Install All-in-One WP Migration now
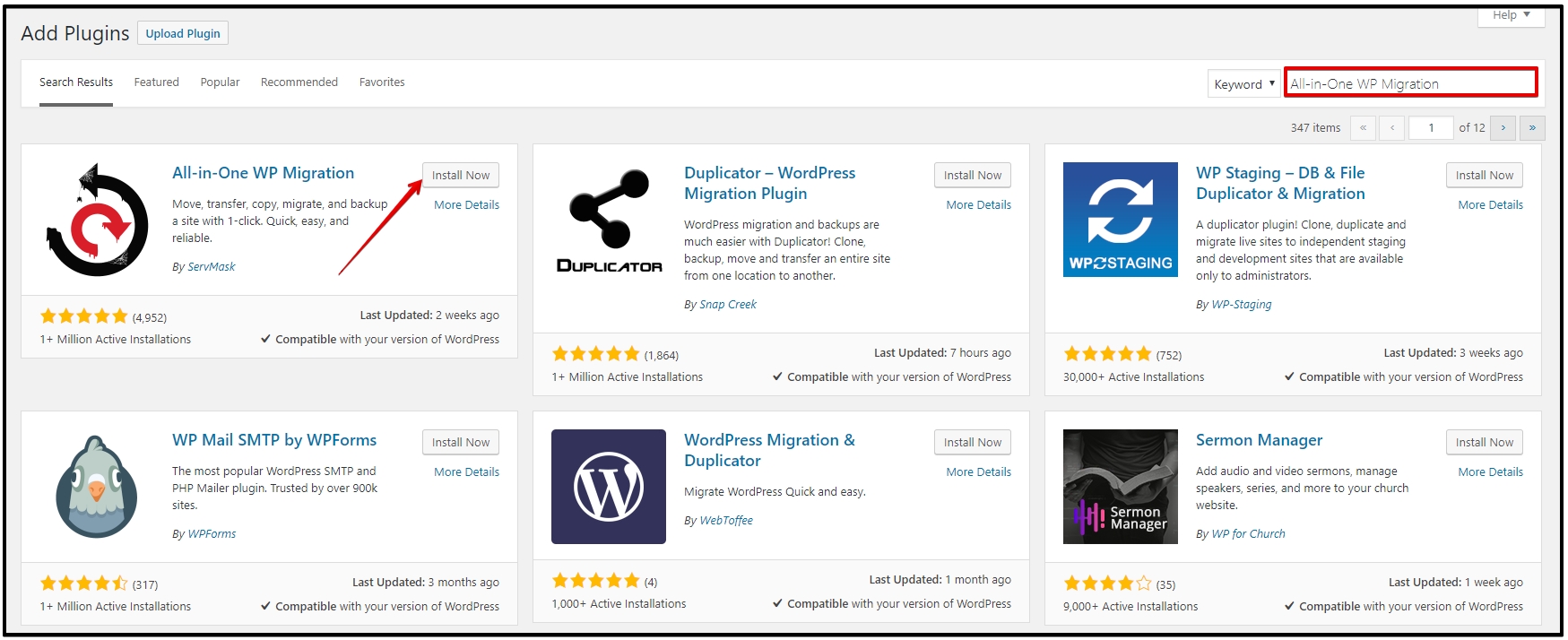Image resolution: width=1568 pixels, height=640 pixels. pyautogui.click(x=461, y=175)
